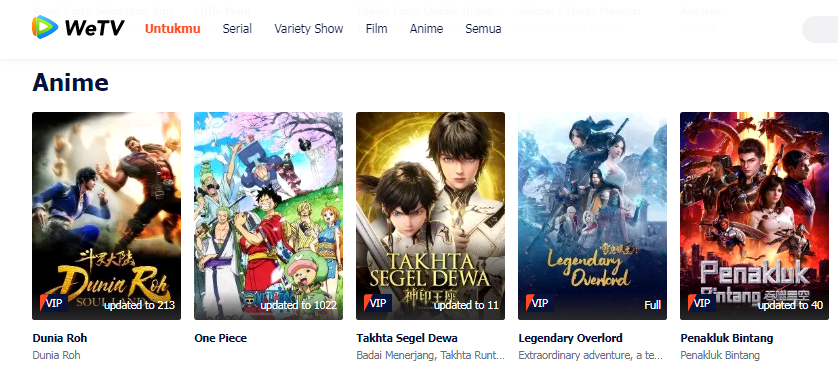Image resolution: width=838 pixels, height=390 pixels.
Task: Open the Takhta Segel Dewa poster
Action: click(430, 216)
